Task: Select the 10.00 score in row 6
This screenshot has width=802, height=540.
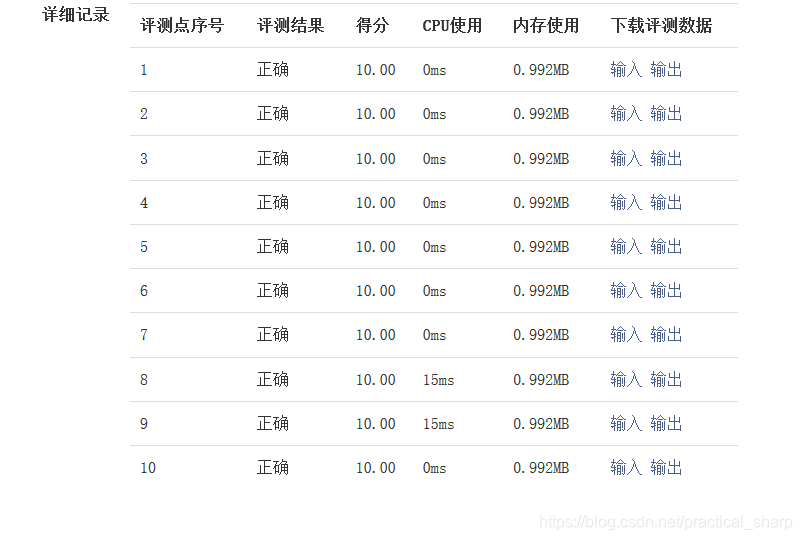Action: coord(375,290)
